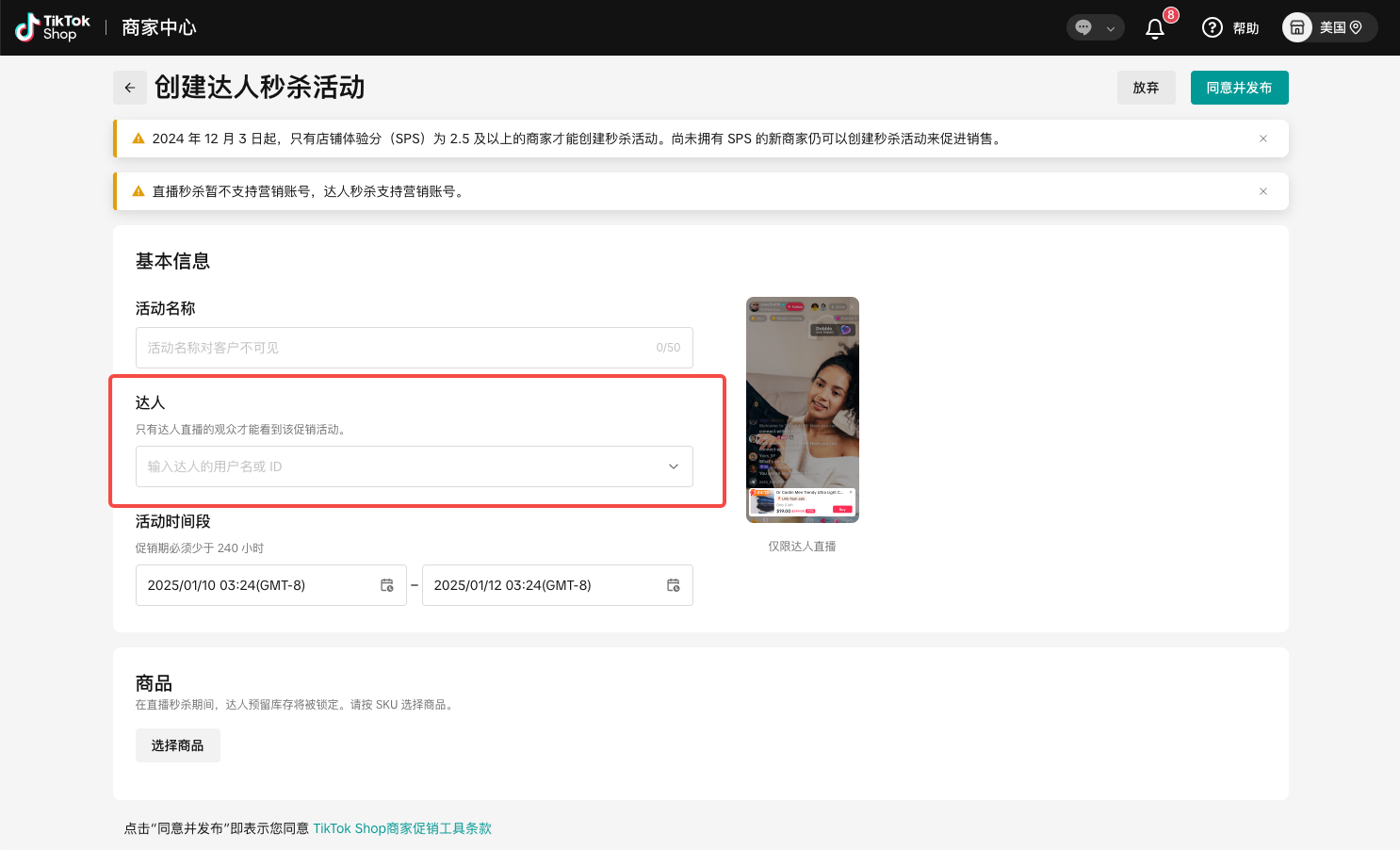
Task: Dismiss the SPS requirement warning banner
Action: pyautogui.click(x=1263, y=139)
